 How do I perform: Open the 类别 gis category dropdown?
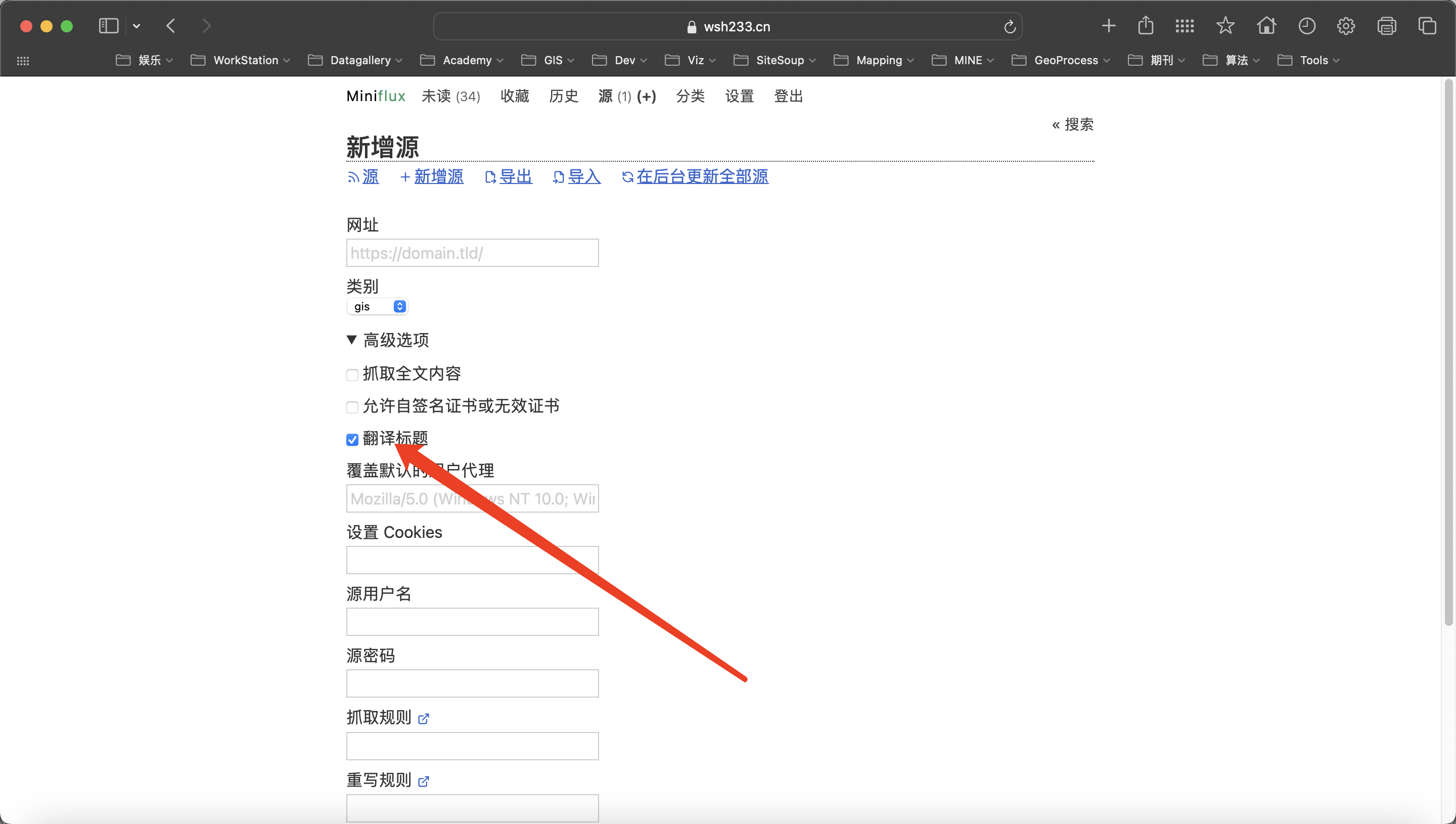coord(378,306)
